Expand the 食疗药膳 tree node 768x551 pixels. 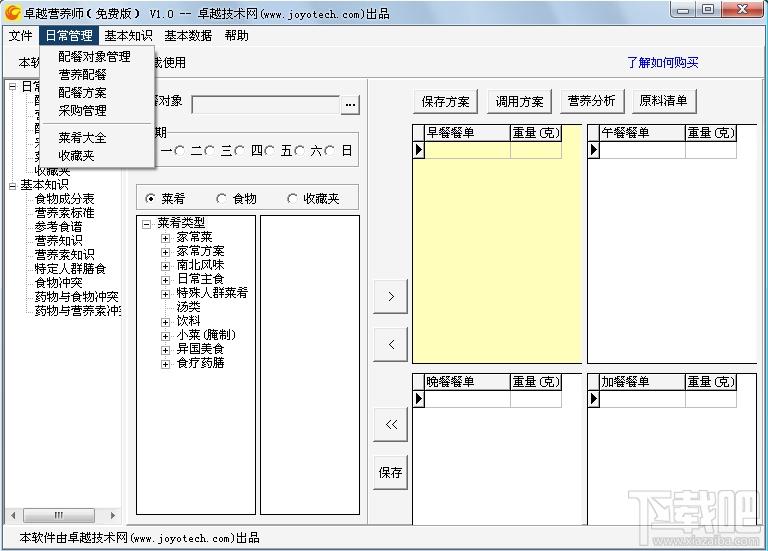coord(166,364)
